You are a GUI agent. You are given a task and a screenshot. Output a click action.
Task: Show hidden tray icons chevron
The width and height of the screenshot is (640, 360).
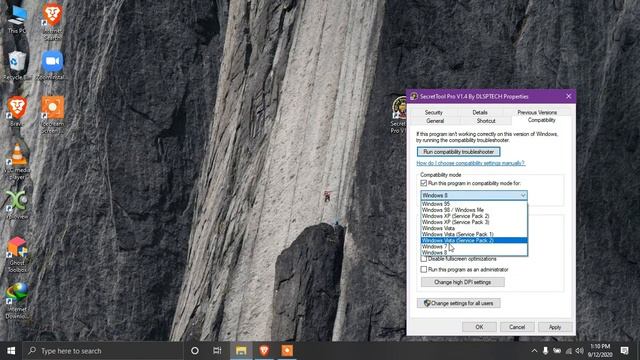coord(534,351)
